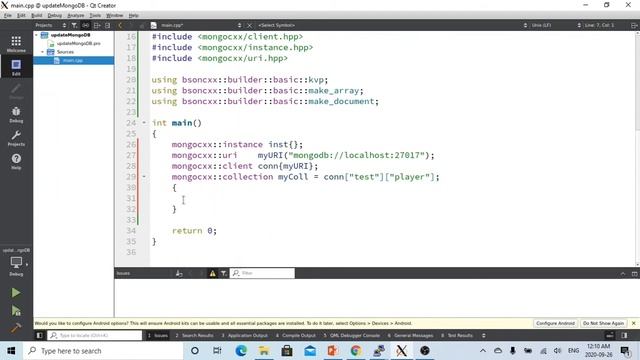Open the Build menu
The height and width of the screenshot is (360, 640).
tap(37, 16)
